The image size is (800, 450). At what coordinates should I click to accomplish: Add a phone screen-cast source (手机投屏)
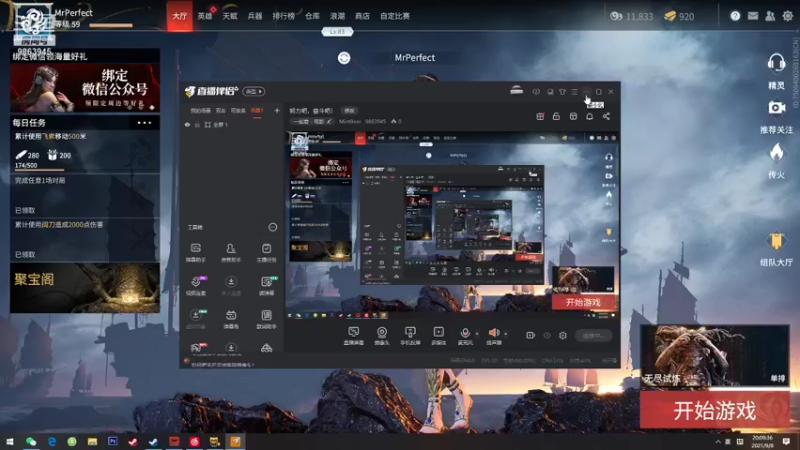pyautogui.click(x=410, y=335)
